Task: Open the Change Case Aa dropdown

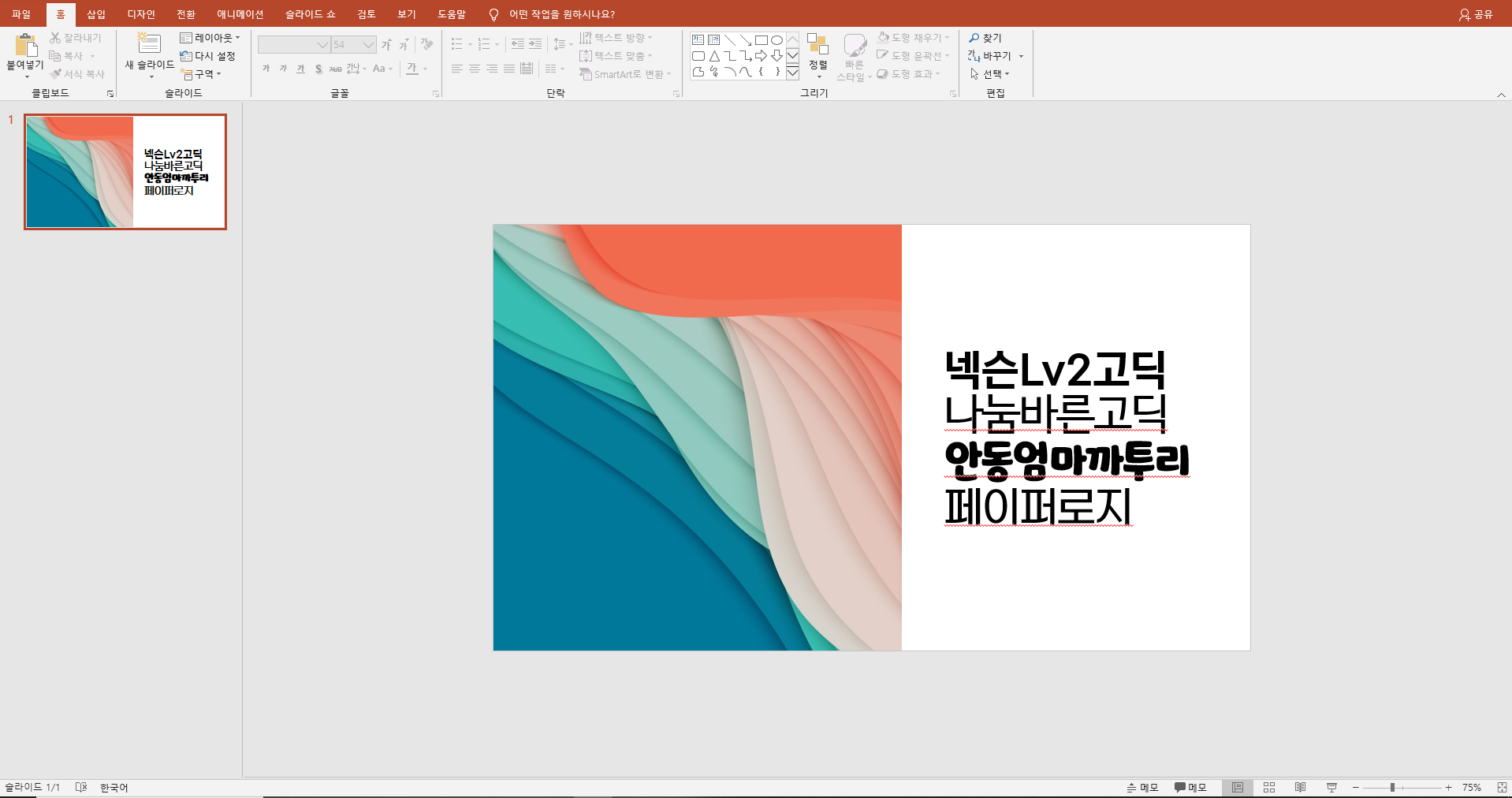Action: coord(382,69)
